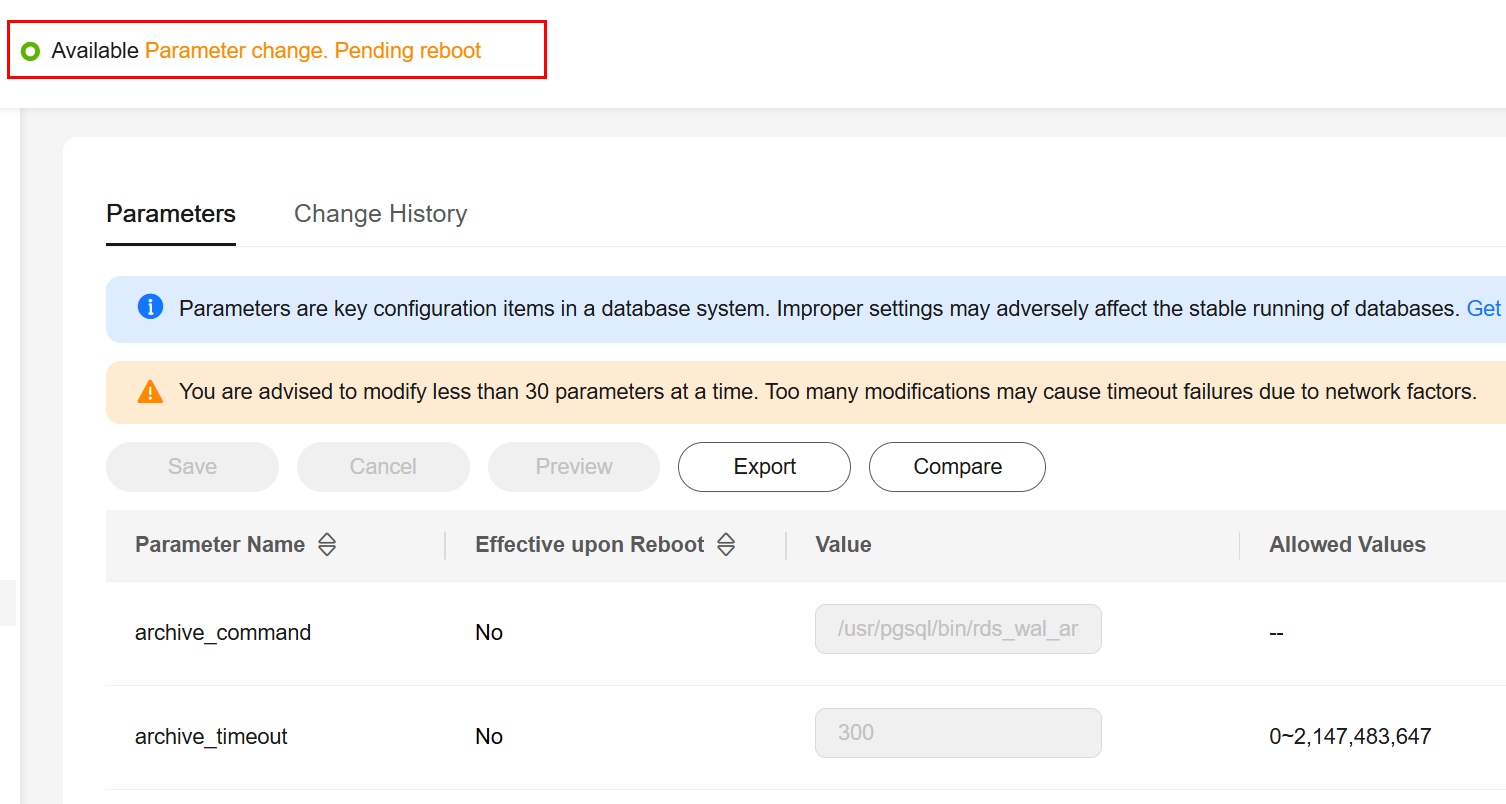The width and height of the screenshot is (1506, 804).
Task: Select the Parameters tab
Action: [x=171, y=214]
